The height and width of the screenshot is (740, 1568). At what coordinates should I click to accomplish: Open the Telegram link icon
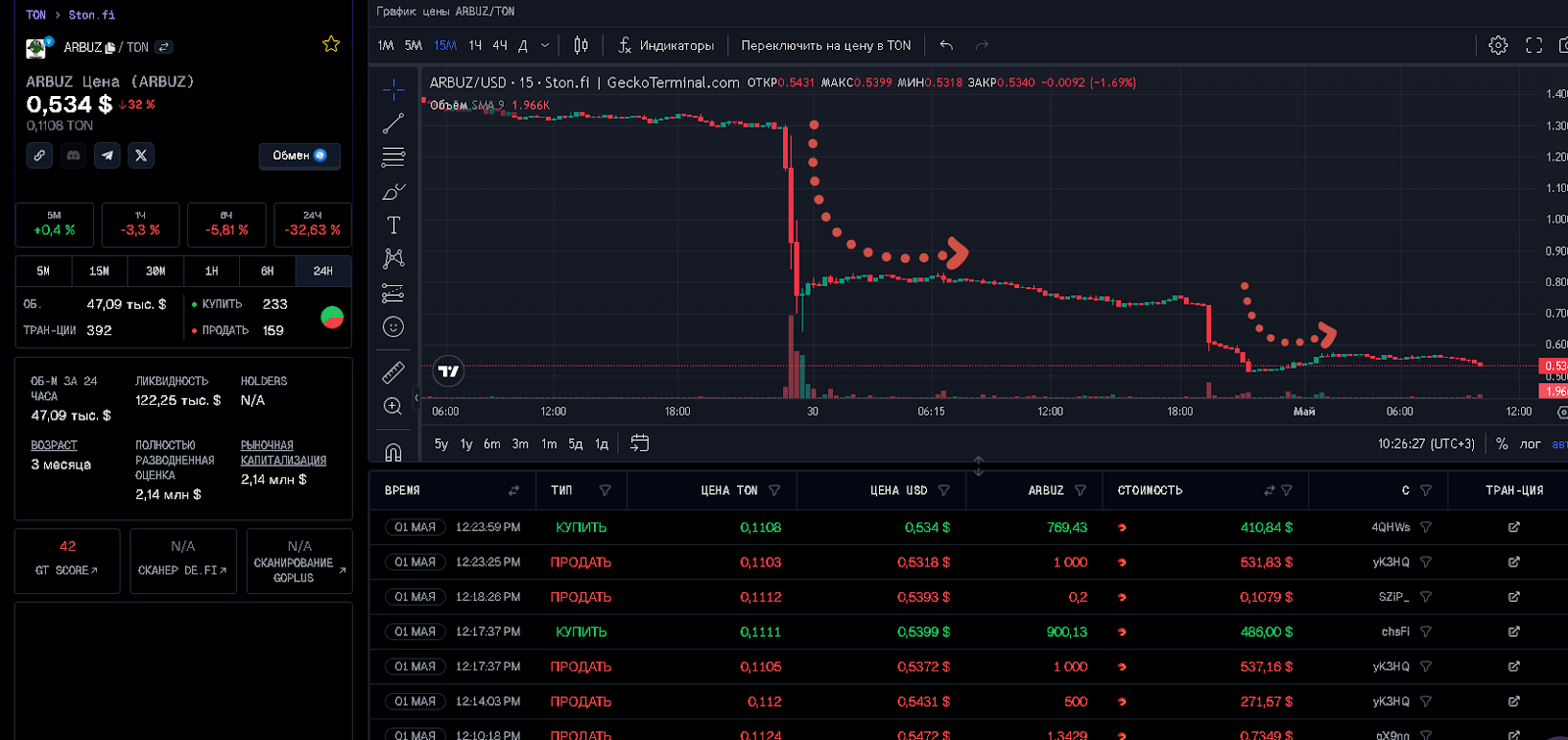coord(108,155)
